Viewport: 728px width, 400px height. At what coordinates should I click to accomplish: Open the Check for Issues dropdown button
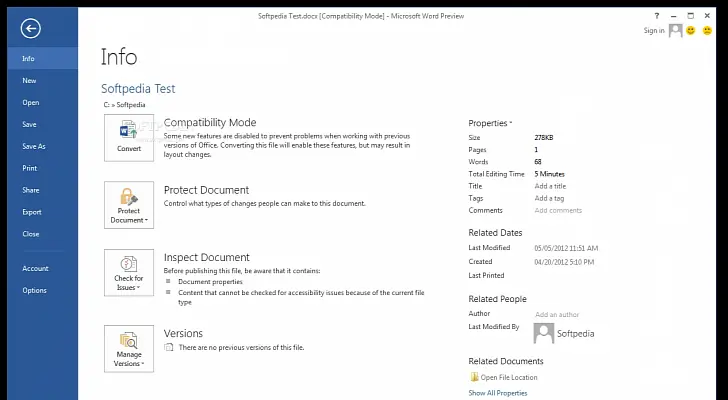[129, 273]
